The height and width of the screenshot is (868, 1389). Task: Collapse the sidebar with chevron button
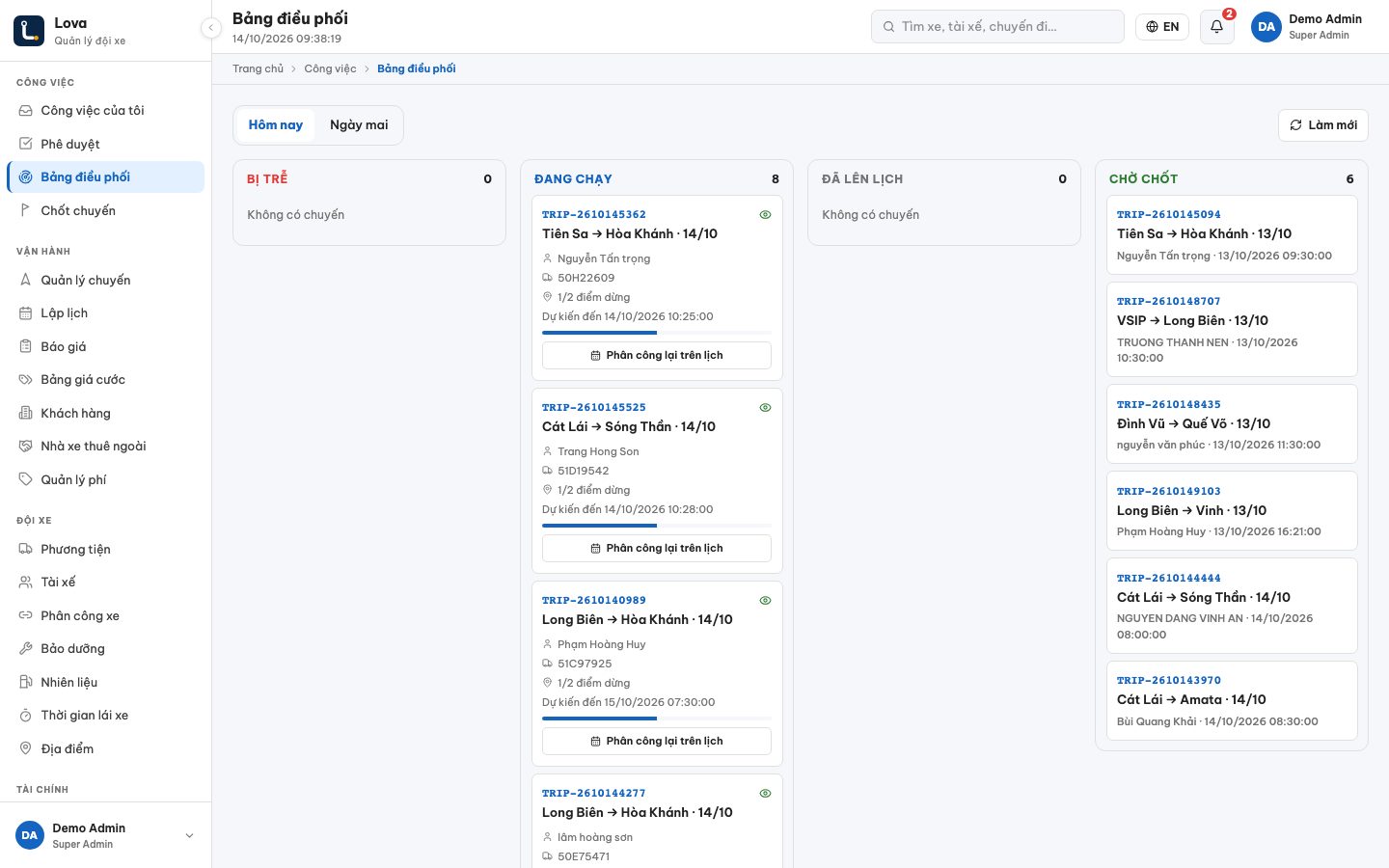[x=211, y=28]
